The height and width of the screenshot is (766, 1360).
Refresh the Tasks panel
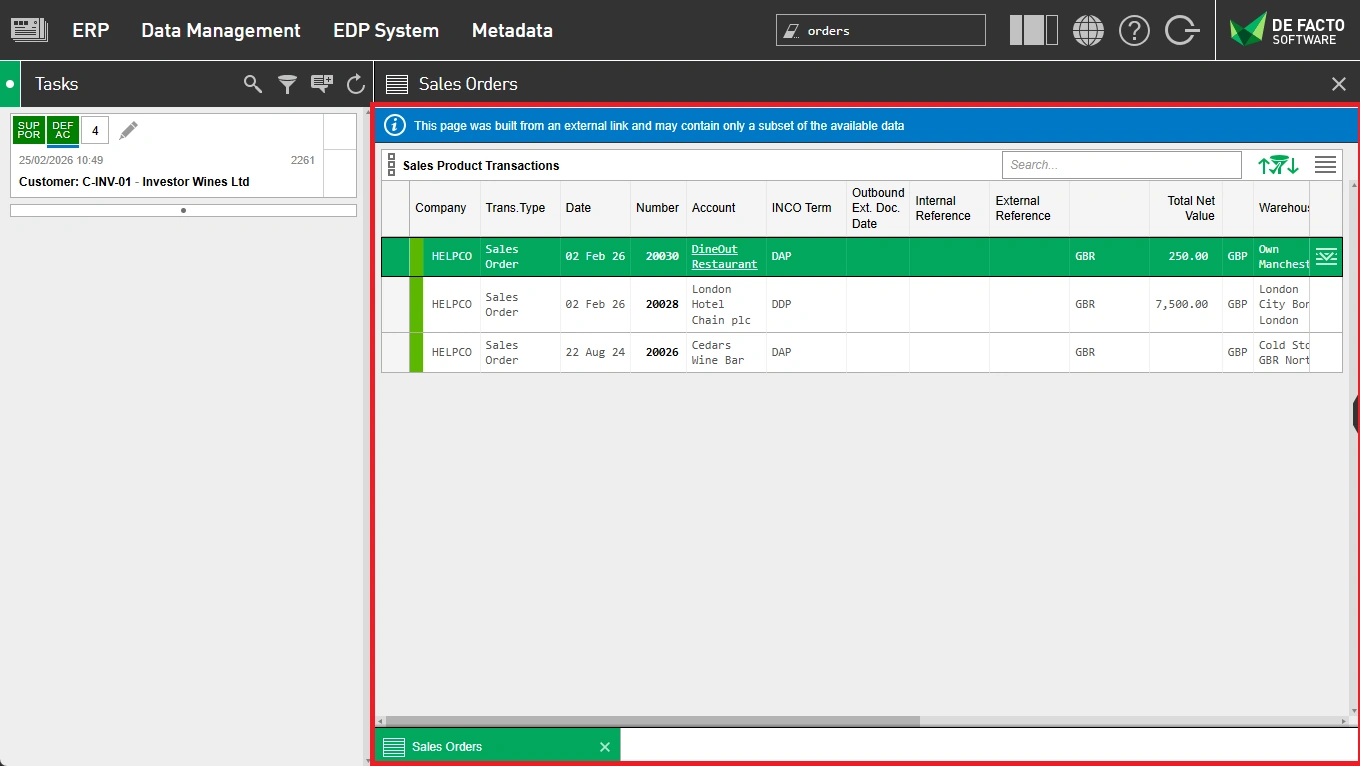pyautogui.click(x=355, y=84)
